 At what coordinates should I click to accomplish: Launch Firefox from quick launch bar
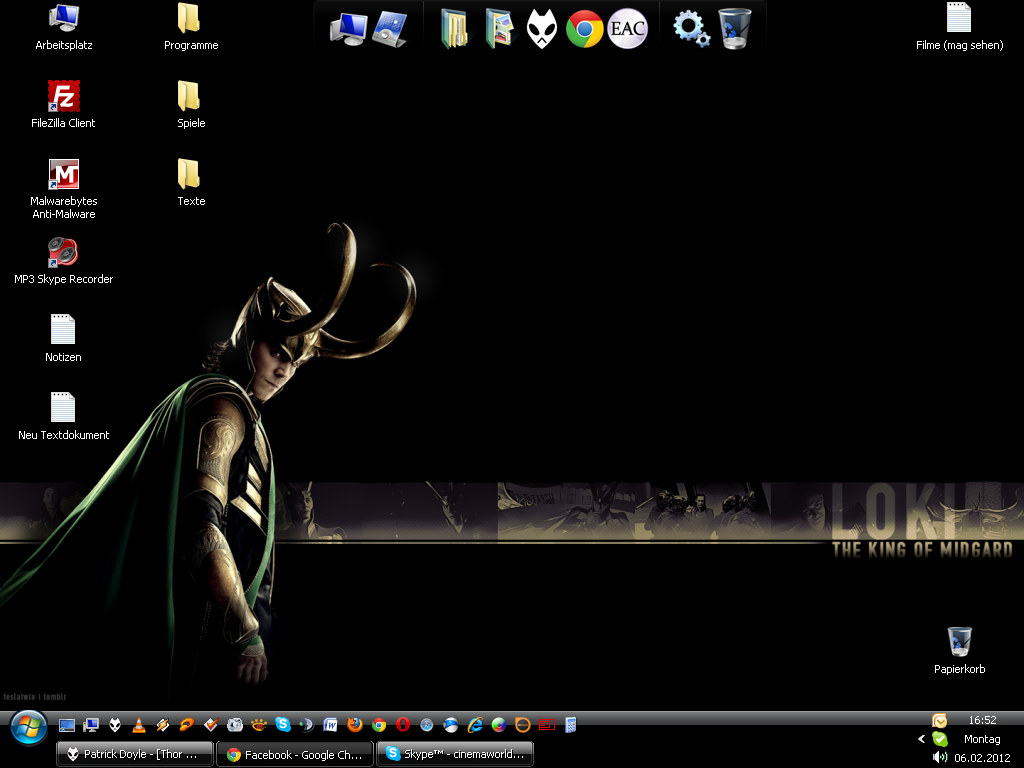pyautogui.click(x=355, y=724)
